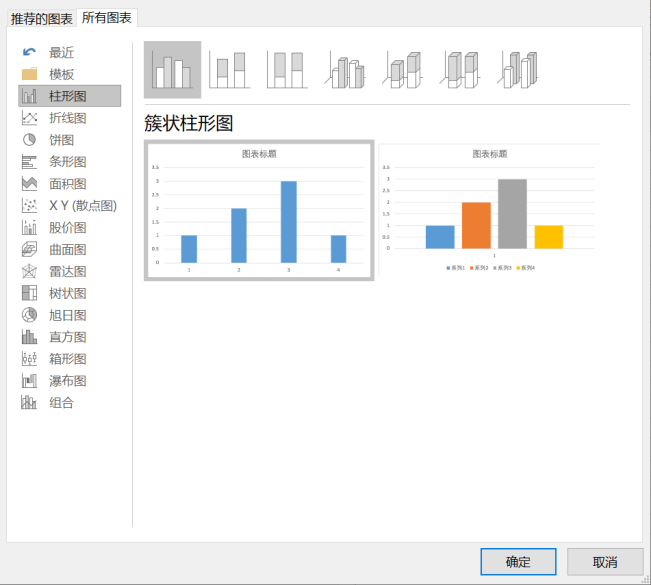Choose the multicolor series column chart preview
This screenshot has width=651, height=585.
coord(489,211)
